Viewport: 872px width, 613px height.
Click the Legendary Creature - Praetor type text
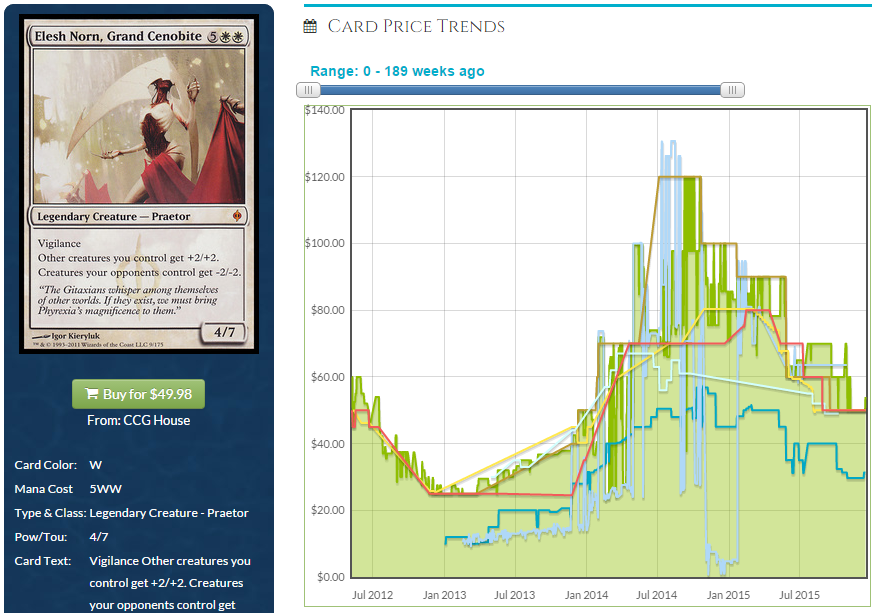[169, 513]
